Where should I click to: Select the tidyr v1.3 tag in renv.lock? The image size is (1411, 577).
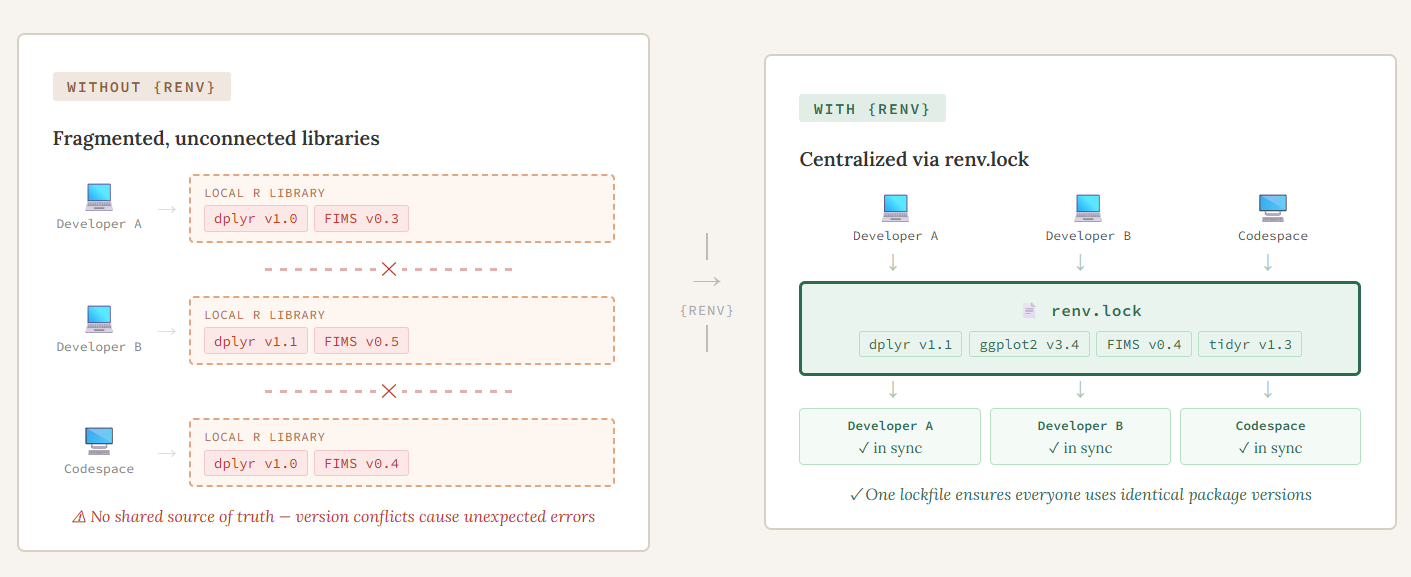coord(1250,345)
